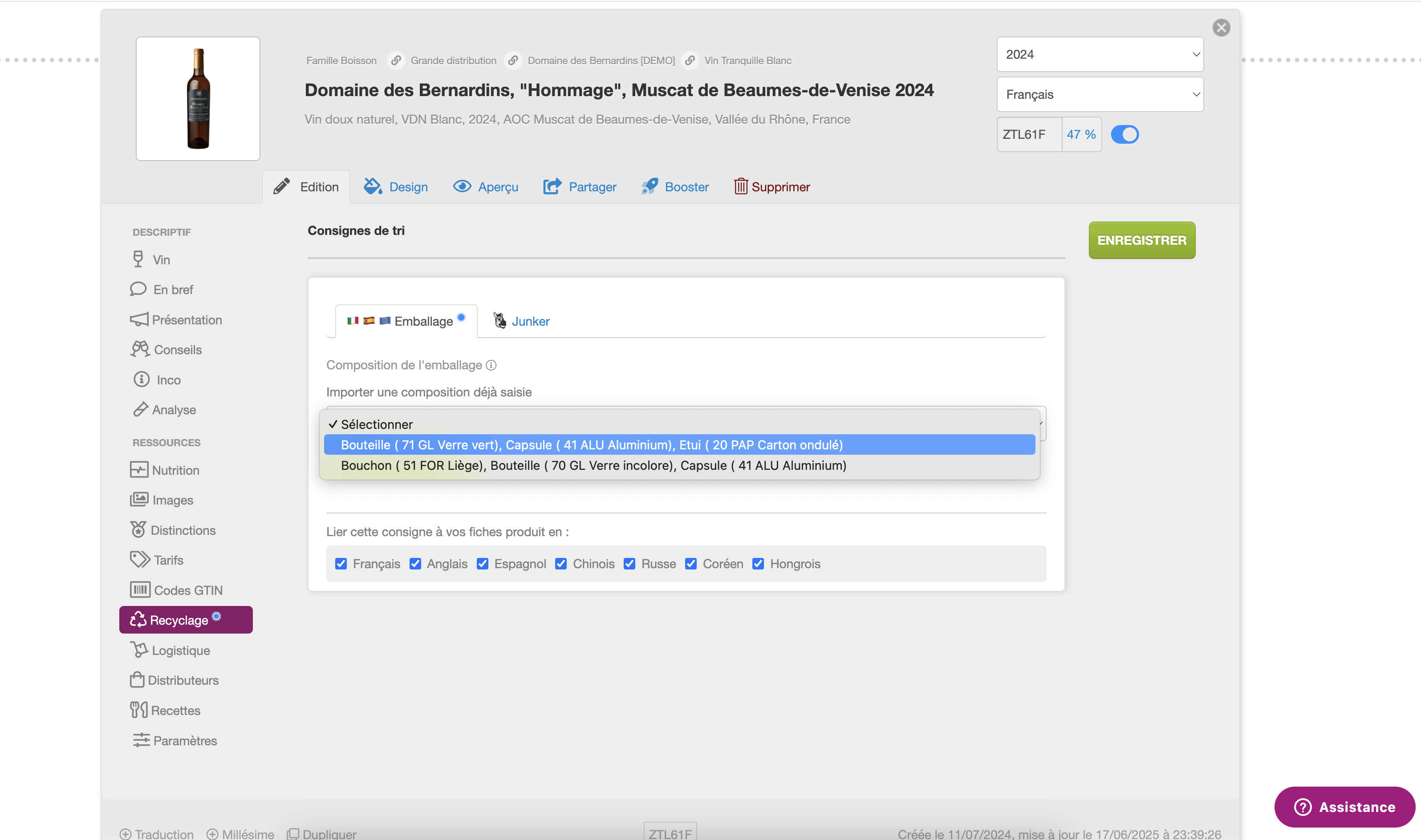Select the Verre vert bouteille composition
Screen dimensions: 1421x840
coord(679,445)
